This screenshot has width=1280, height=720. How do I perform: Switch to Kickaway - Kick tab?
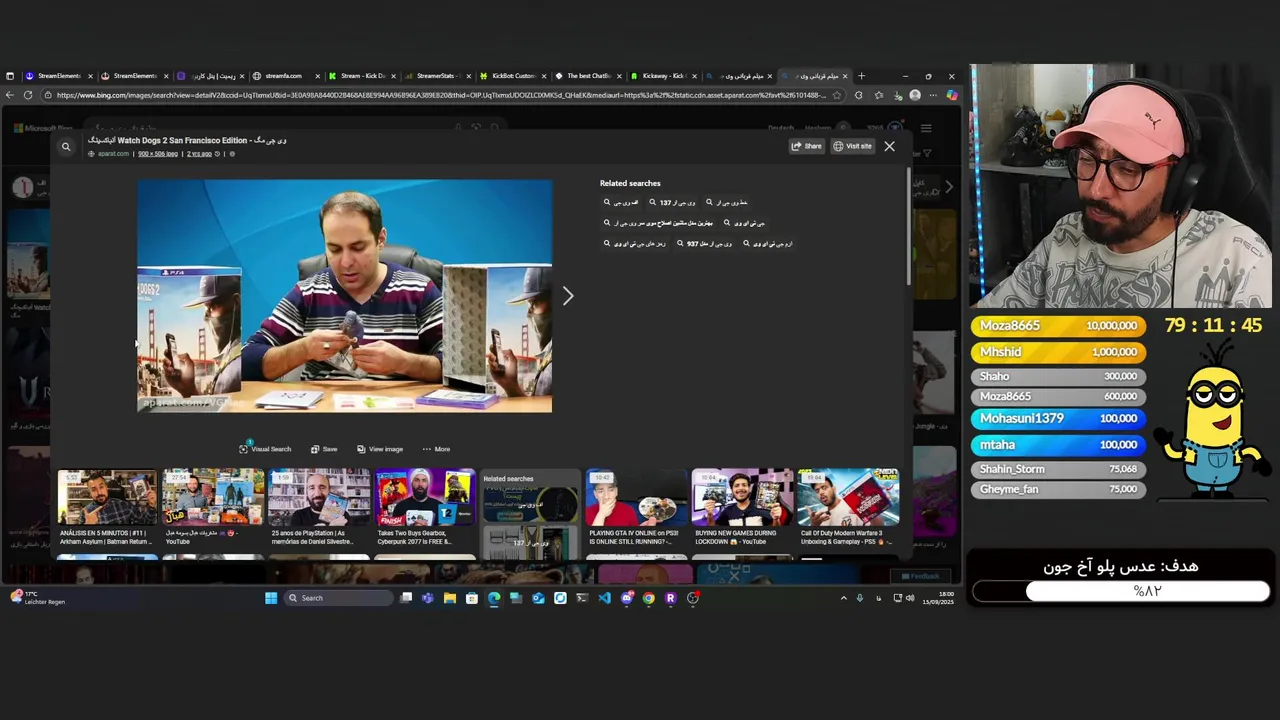pyautogui.click(x=662, y=76)
